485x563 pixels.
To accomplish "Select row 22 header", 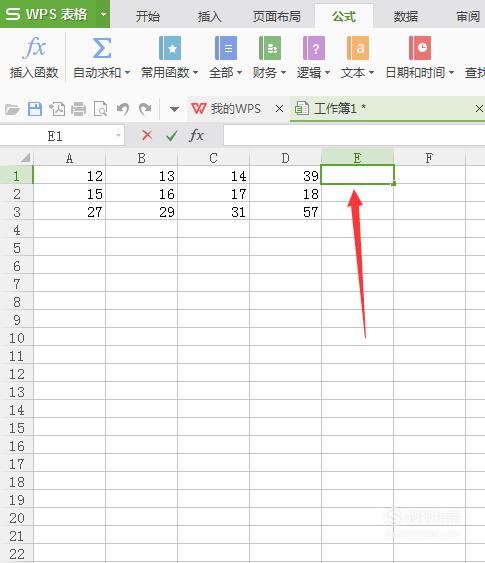I will pyautogui.click(x=17, y=554).
